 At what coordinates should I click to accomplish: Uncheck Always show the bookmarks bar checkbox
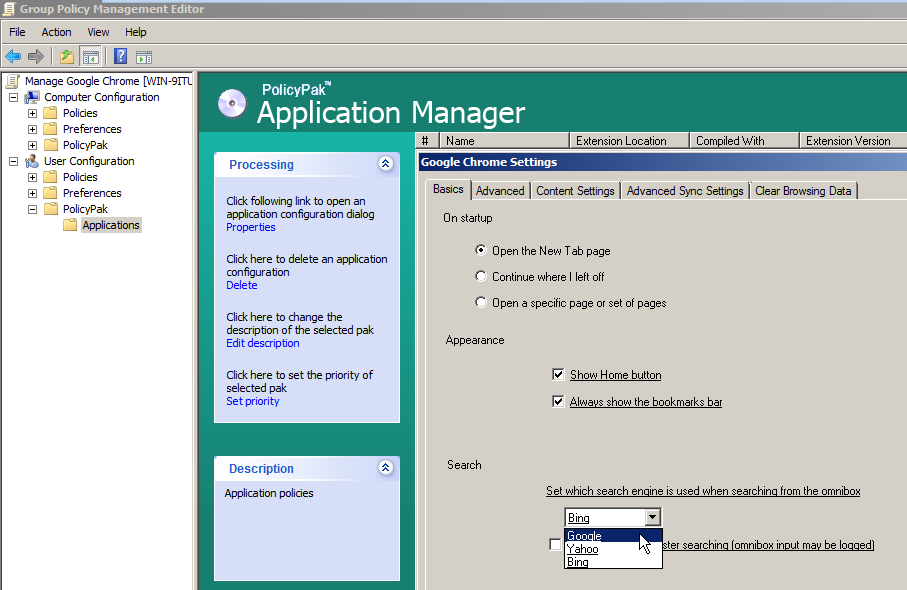click(x=558, y=401)
